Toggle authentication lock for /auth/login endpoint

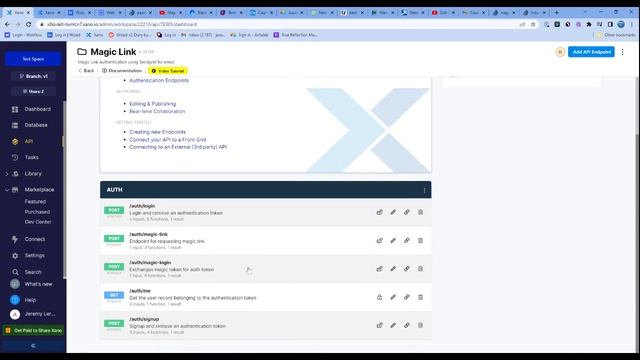380,212
